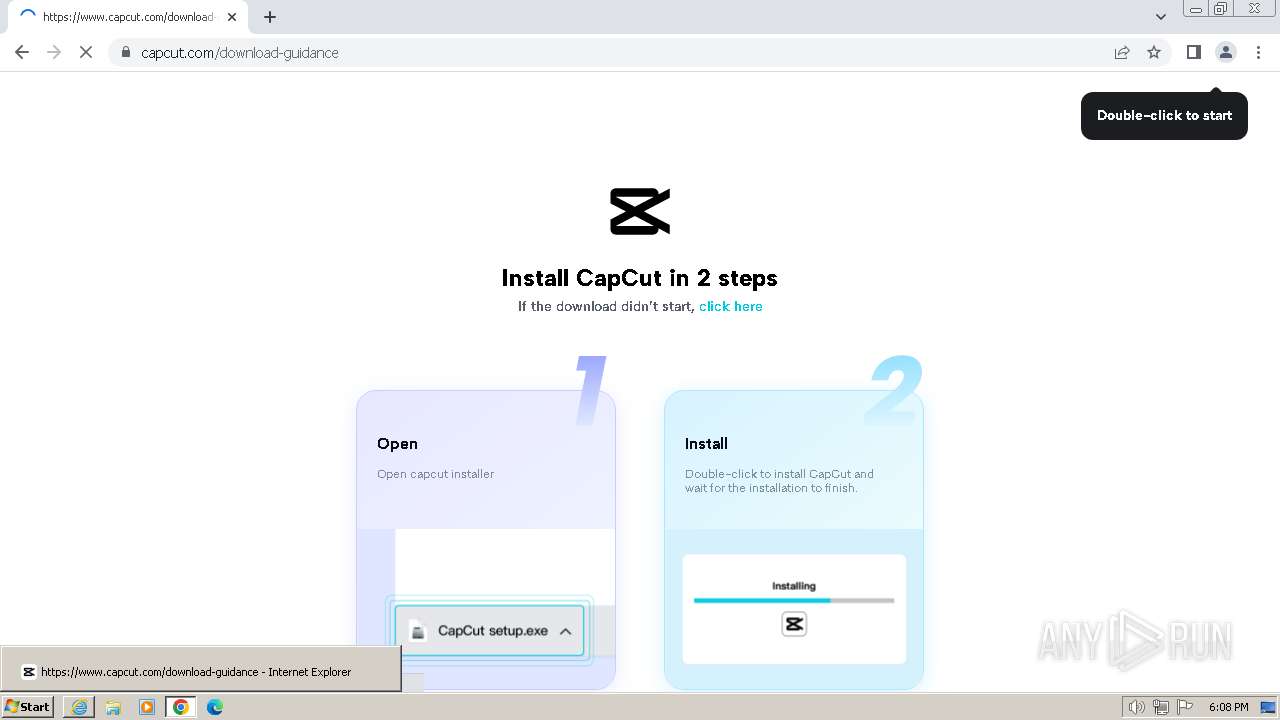Toggle the browser side panel
Viewport: 1280px width, 720px height.
click(1193, 52)
